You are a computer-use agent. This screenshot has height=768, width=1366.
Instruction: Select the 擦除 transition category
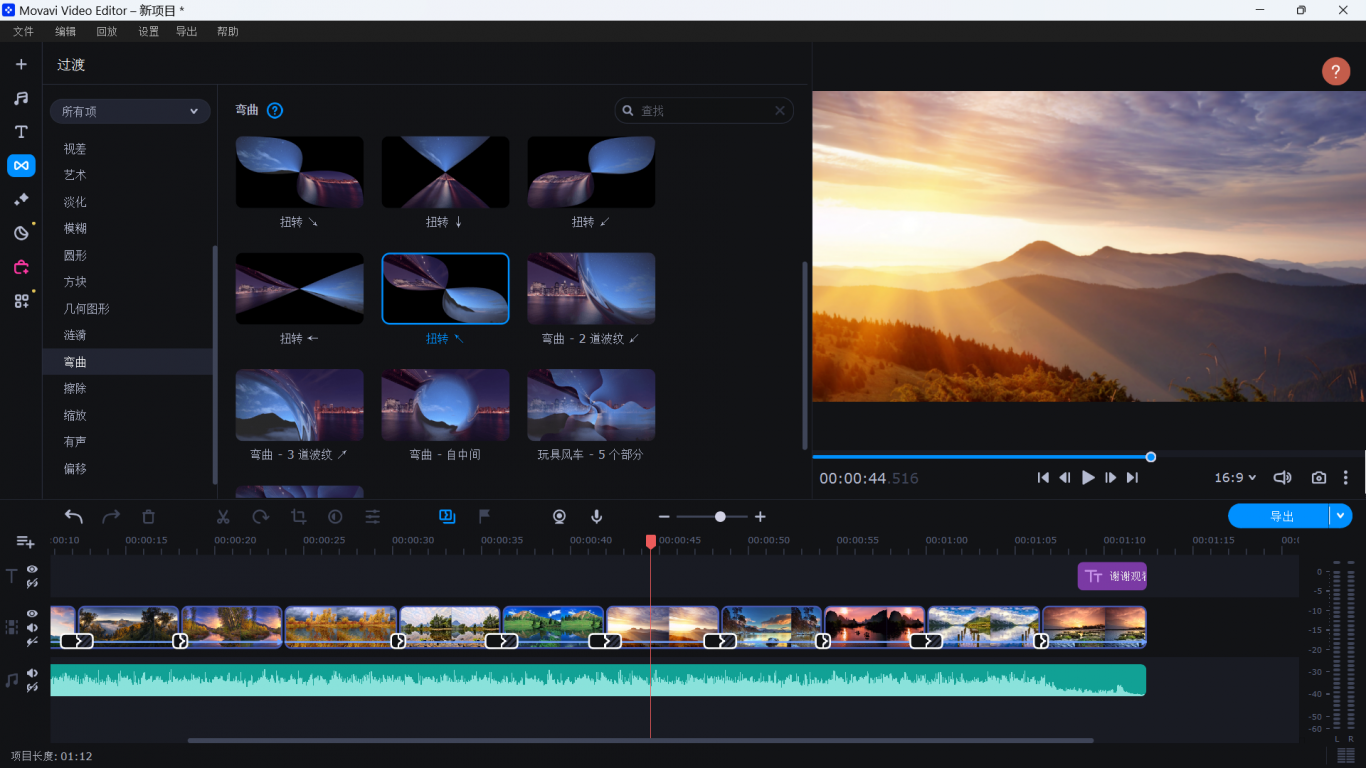point(75,388)
